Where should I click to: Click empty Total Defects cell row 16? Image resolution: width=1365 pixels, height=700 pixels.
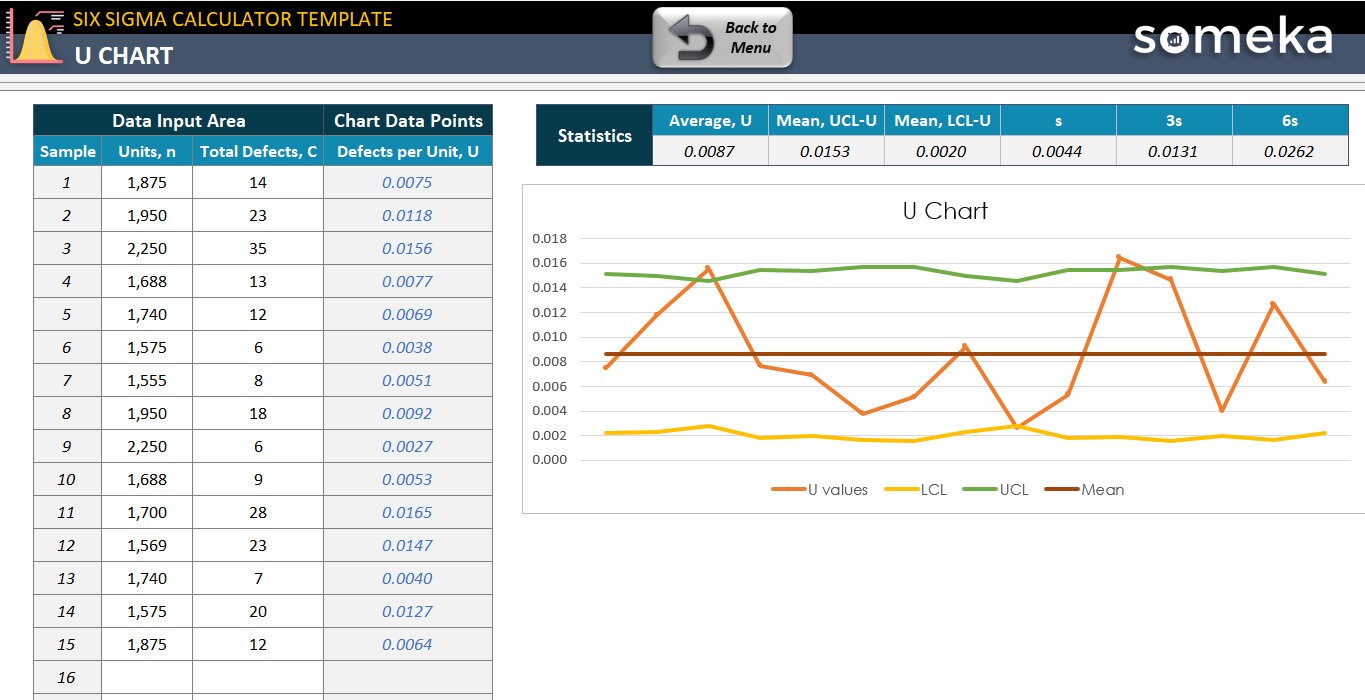[258, 678]
